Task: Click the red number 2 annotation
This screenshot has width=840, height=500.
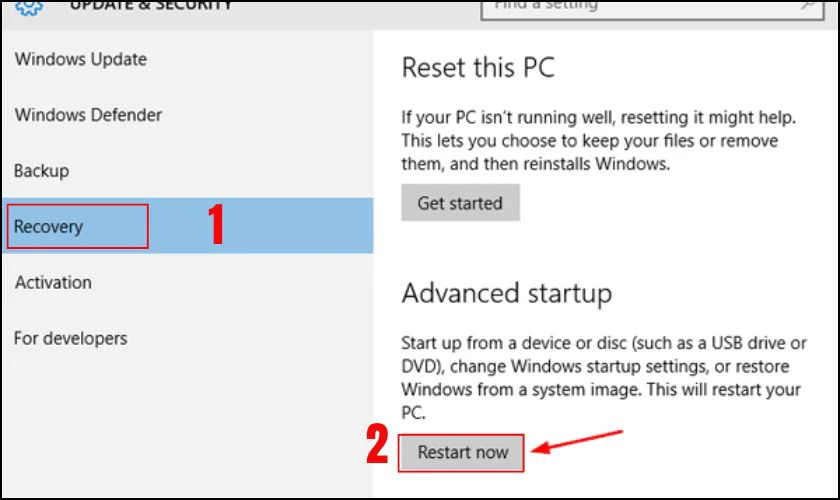Action: tap(376, 445)
